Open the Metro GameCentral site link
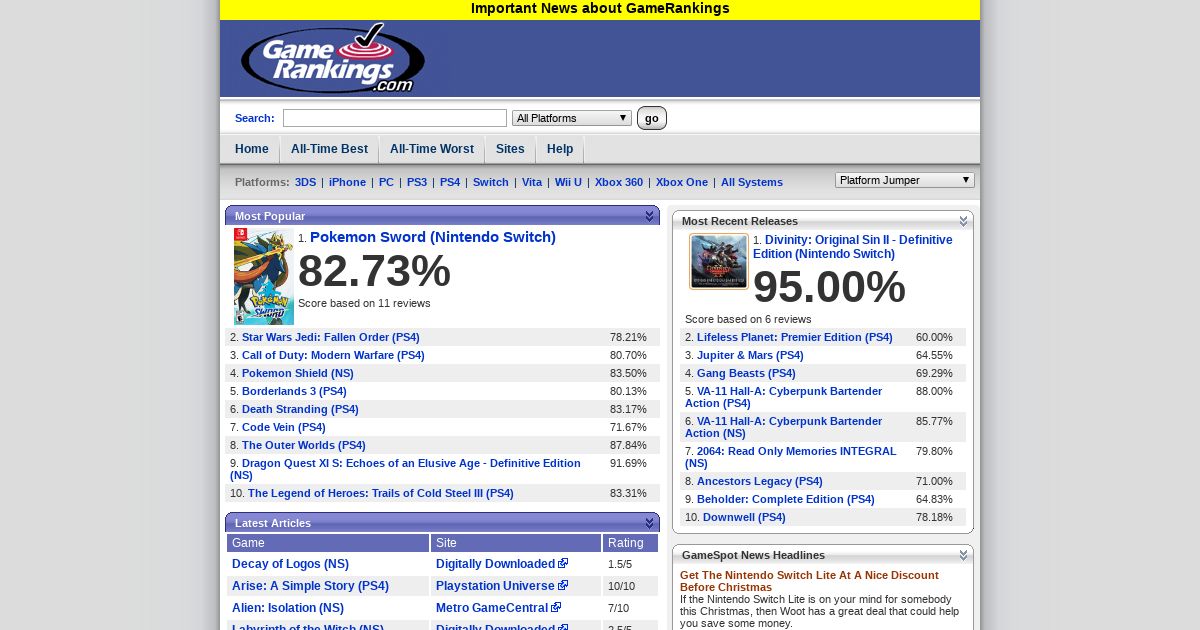1200x630 pixels. [492, 608]
